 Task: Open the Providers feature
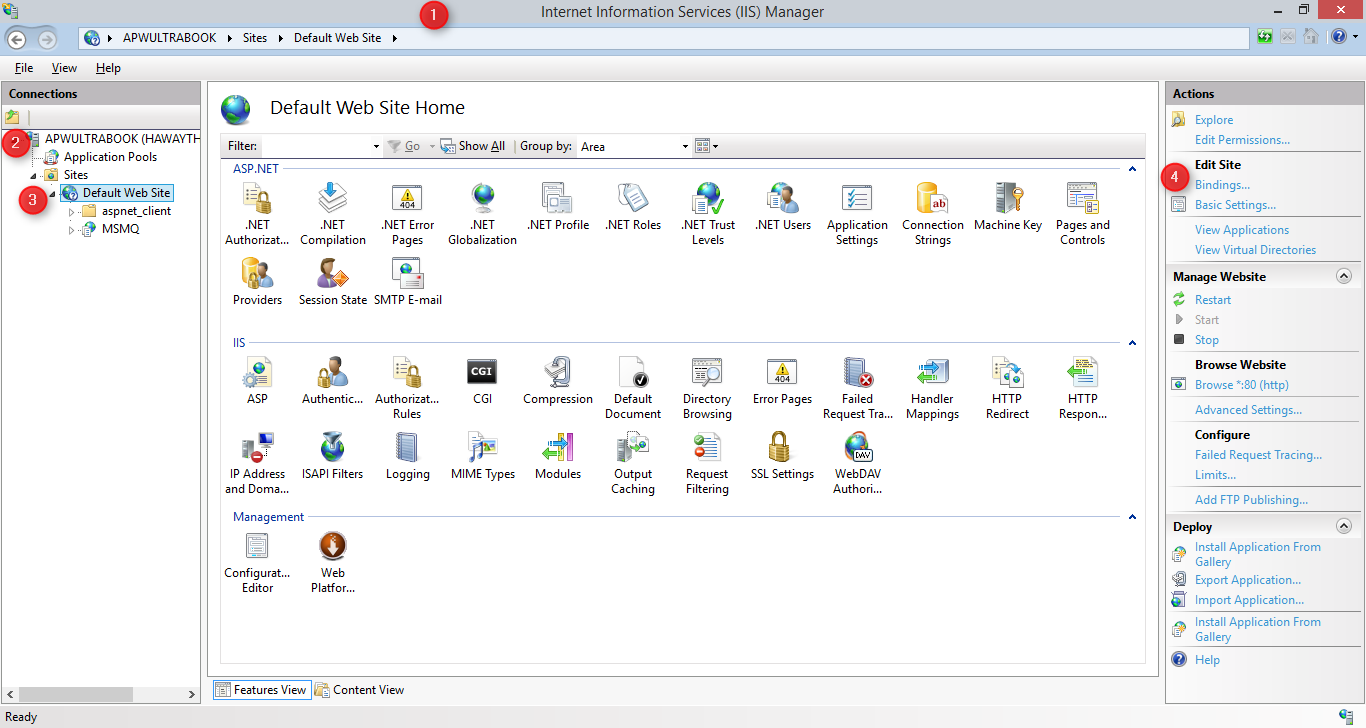tap(257, 282)
